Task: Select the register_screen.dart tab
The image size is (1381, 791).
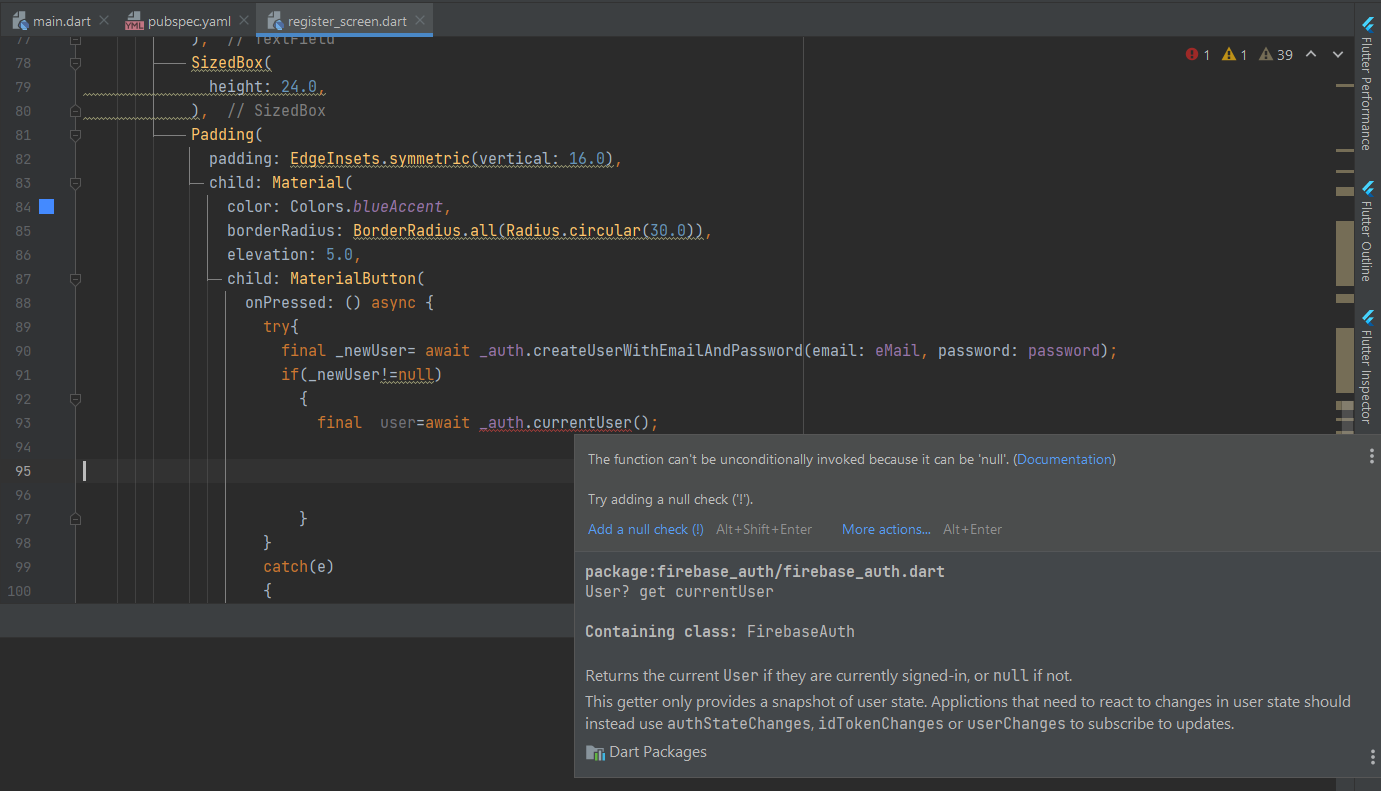Action: point(347,21)
